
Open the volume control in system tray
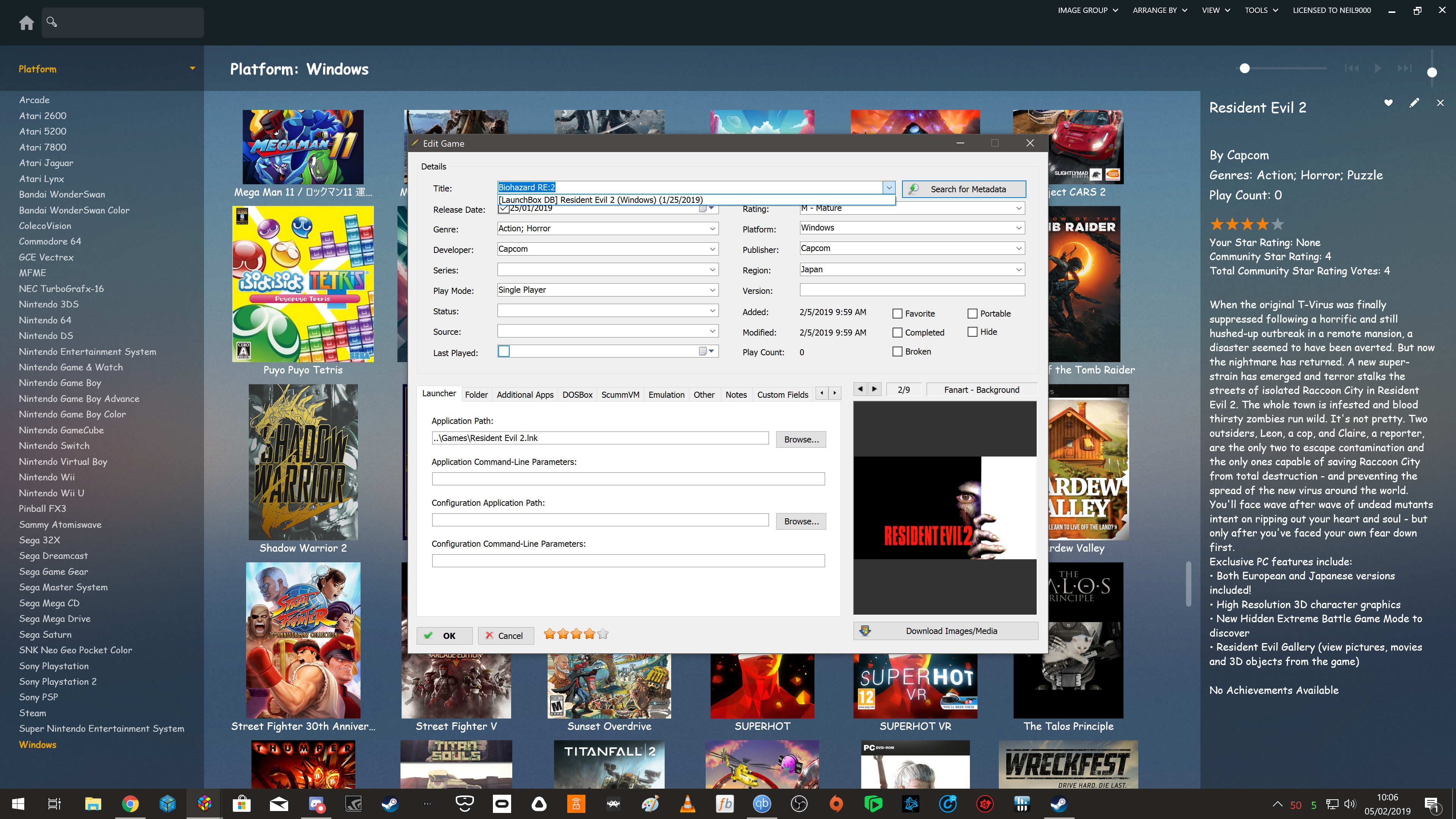[x=1350, y=804]
